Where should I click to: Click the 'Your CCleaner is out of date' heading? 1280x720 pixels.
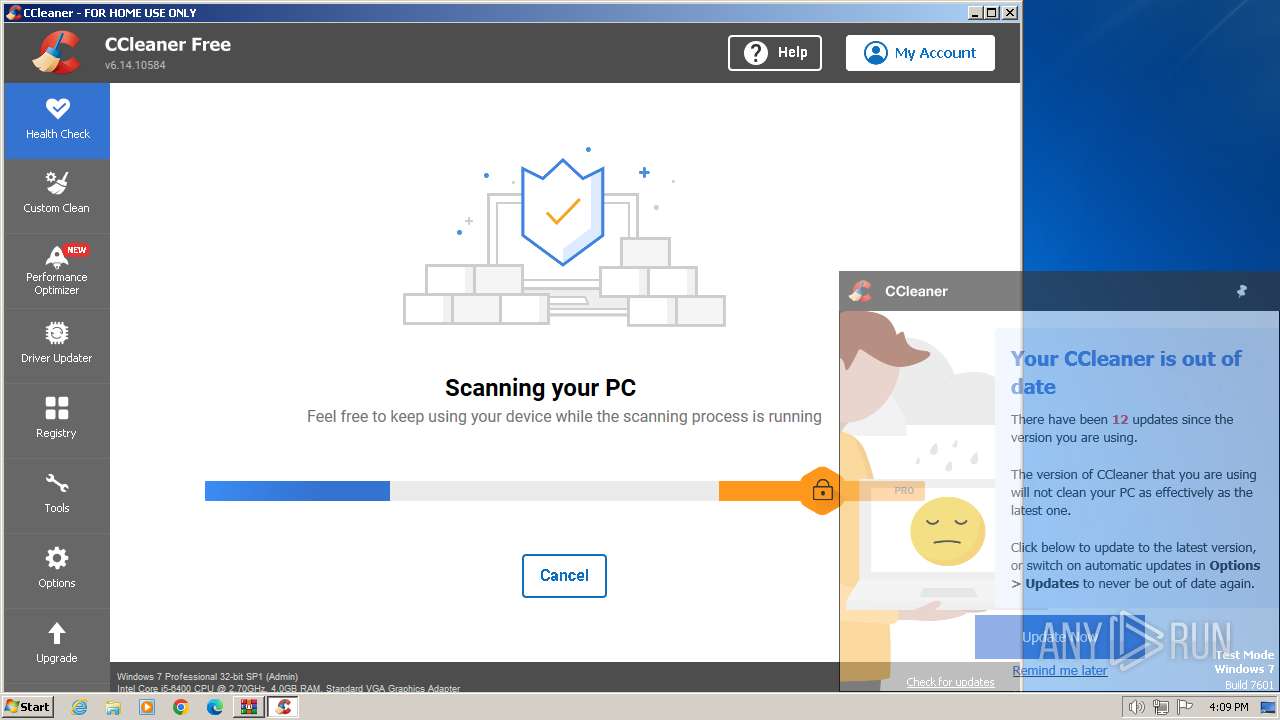pos(1126,372)
